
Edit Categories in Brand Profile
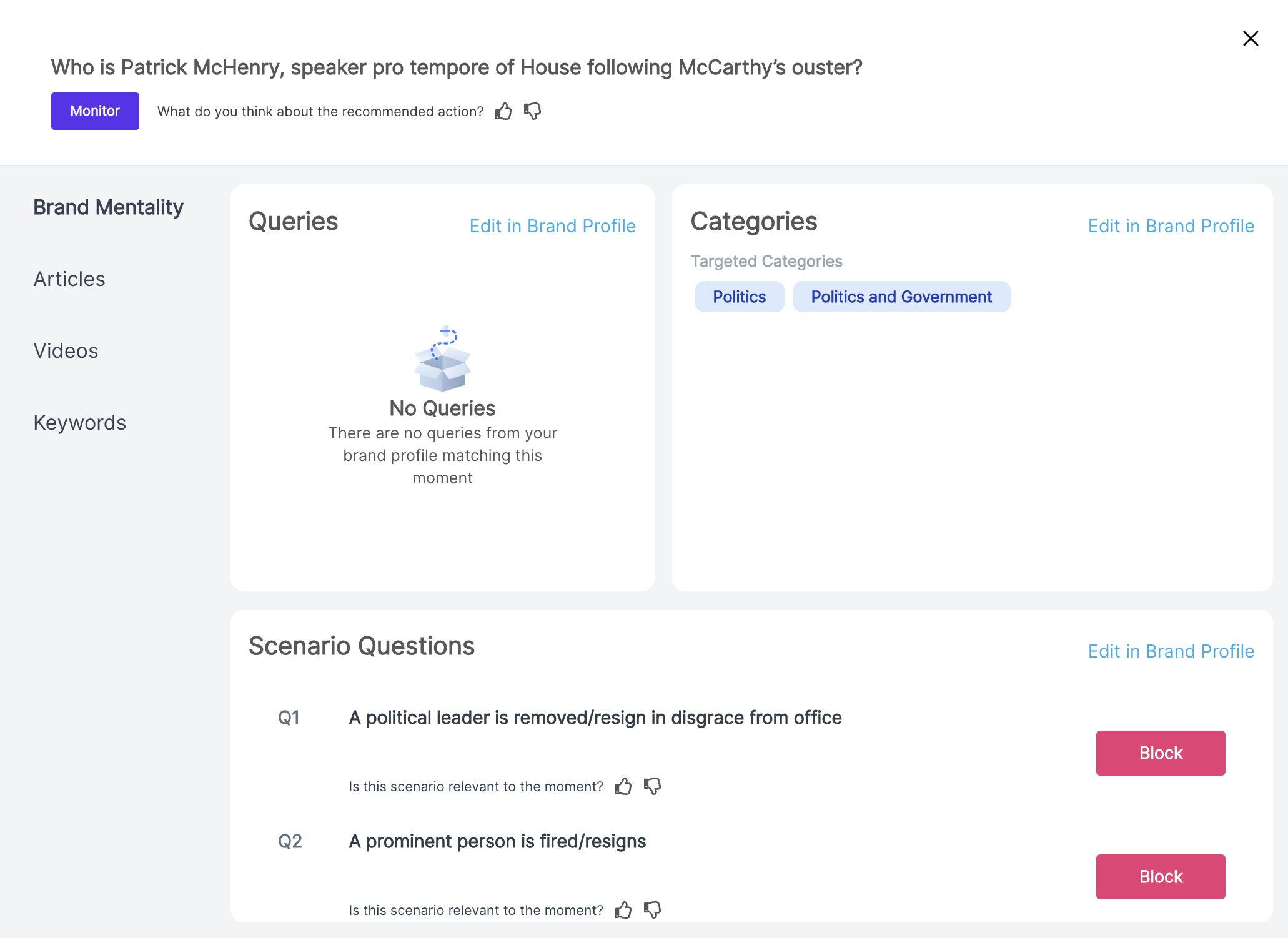tap(1171, 226)
